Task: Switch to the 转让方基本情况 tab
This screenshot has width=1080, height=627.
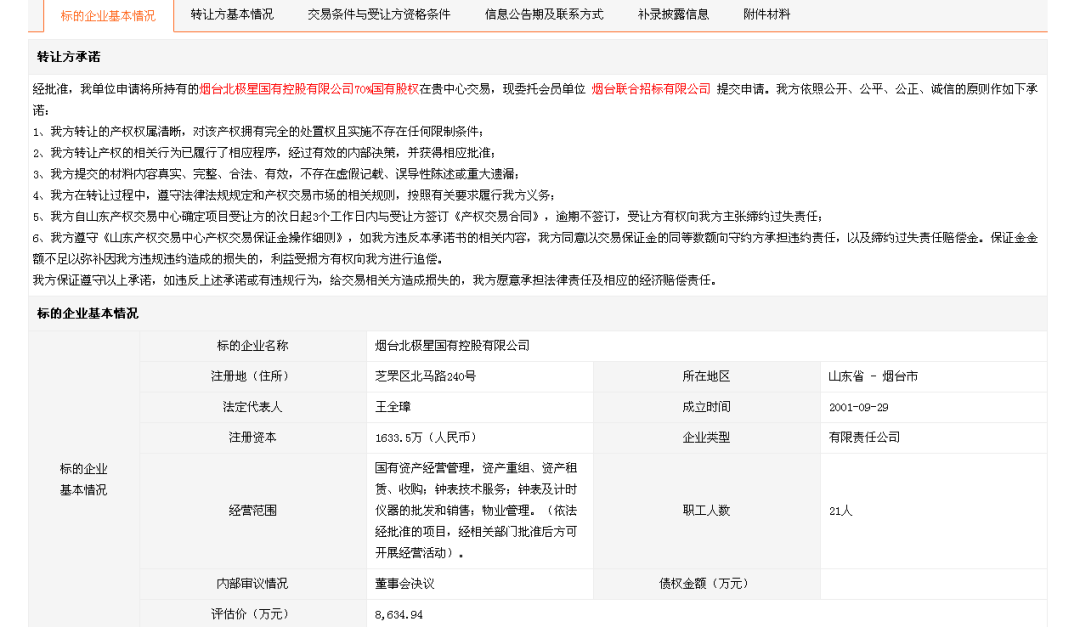Action: pyautogui.click(x=232, y=14)
